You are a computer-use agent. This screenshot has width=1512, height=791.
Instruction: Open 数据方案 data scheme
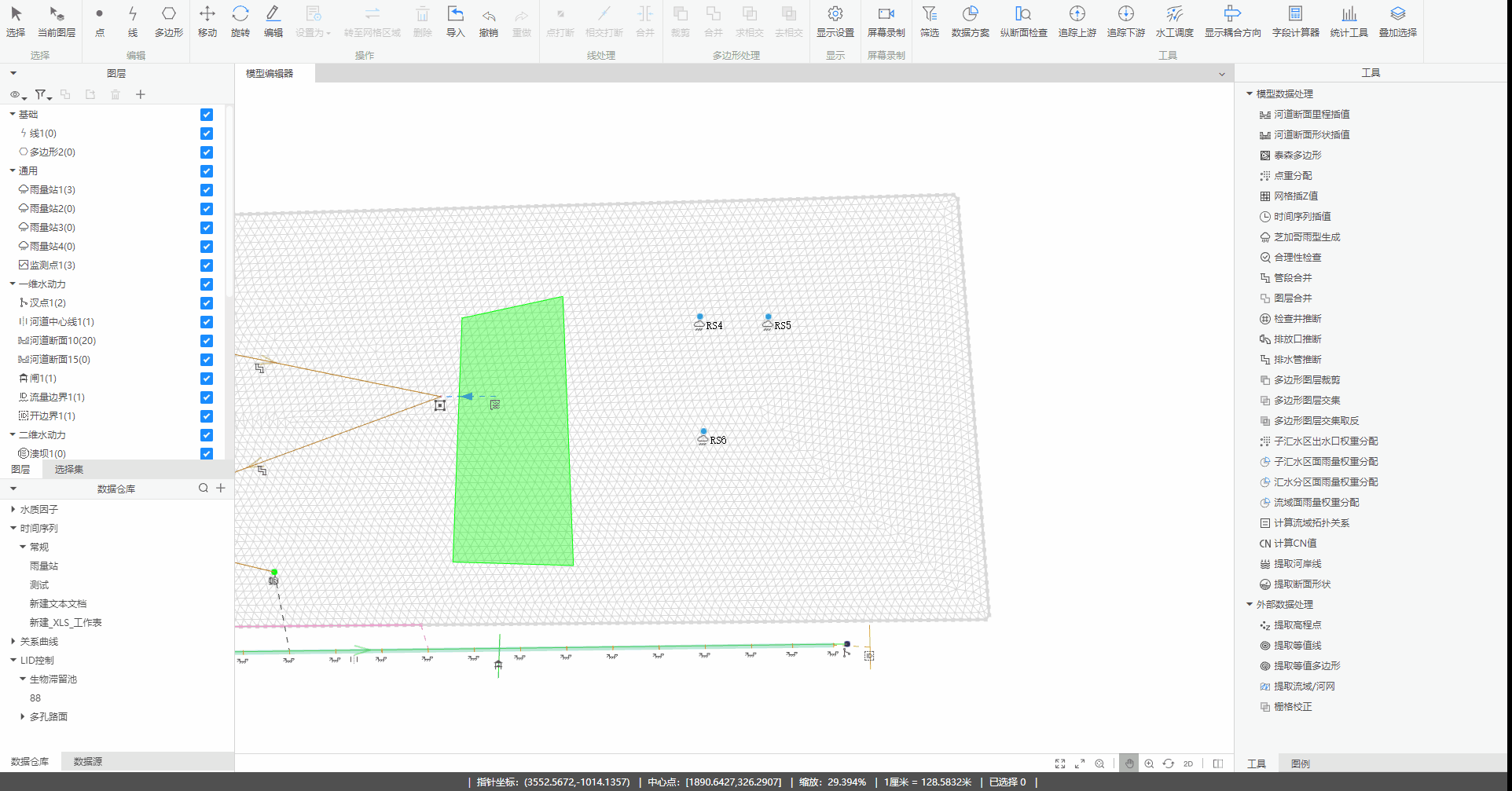(x=971, y=21)
